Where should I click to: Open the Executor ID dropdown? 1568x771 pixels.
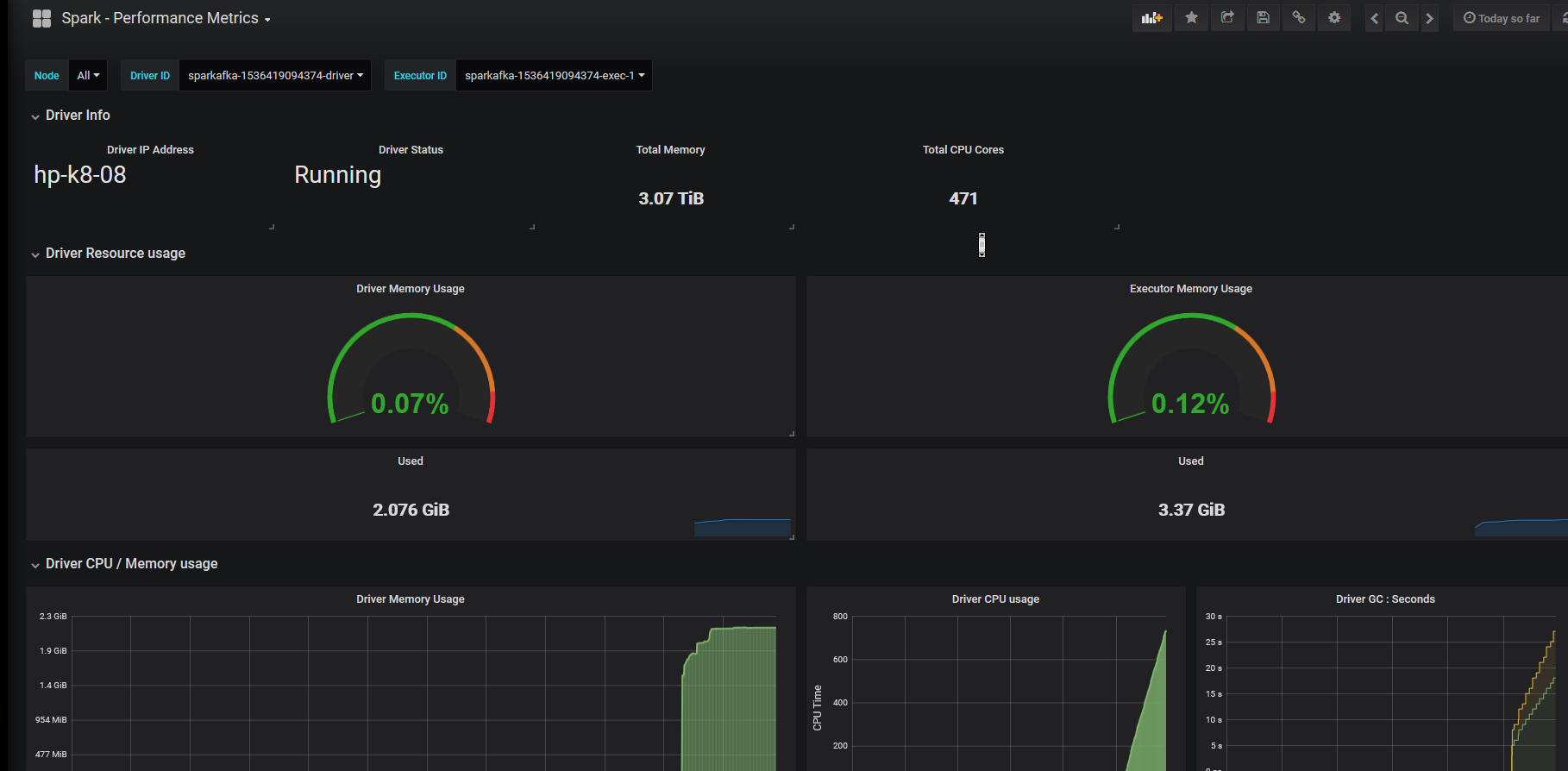[x=554, y=76]
